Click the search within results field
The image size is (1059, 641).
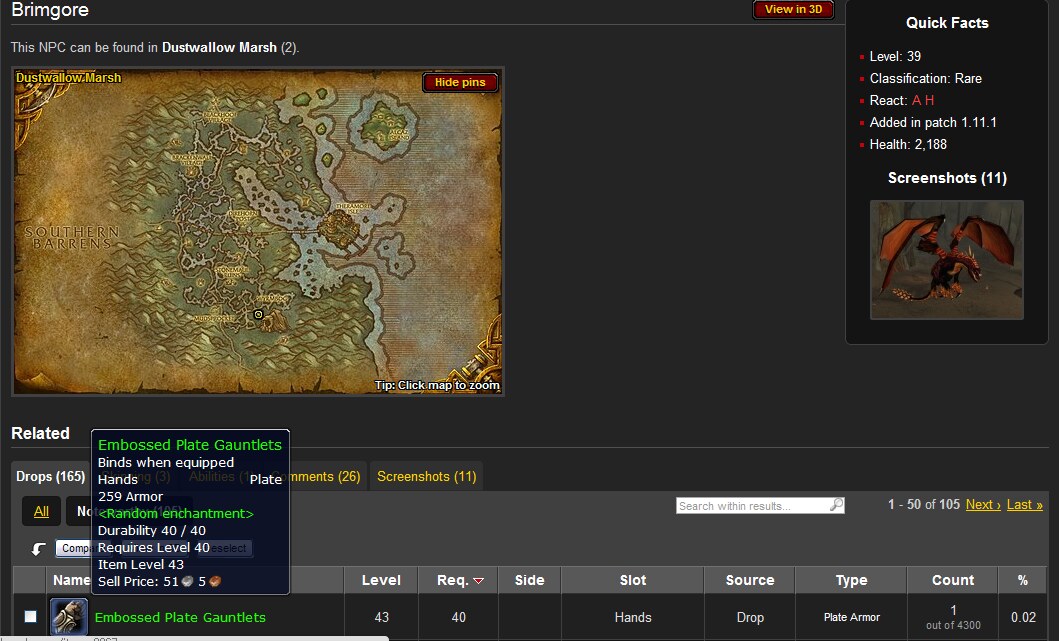752,506
